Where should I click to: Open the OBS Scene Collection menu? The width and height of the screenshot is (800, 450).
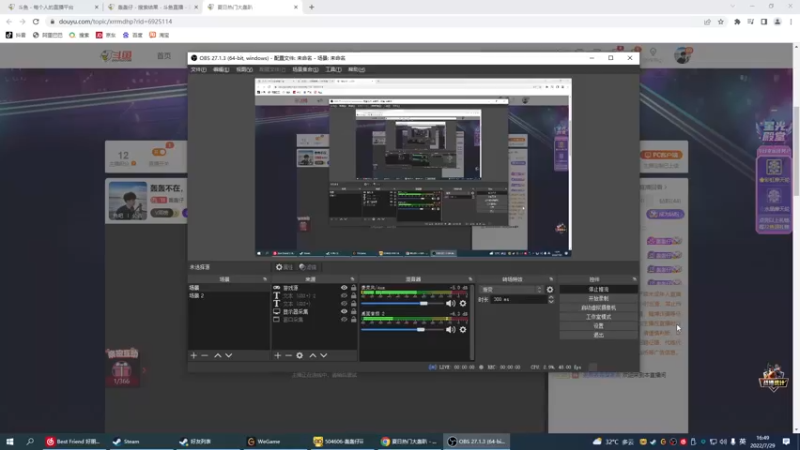click(305, 69)
